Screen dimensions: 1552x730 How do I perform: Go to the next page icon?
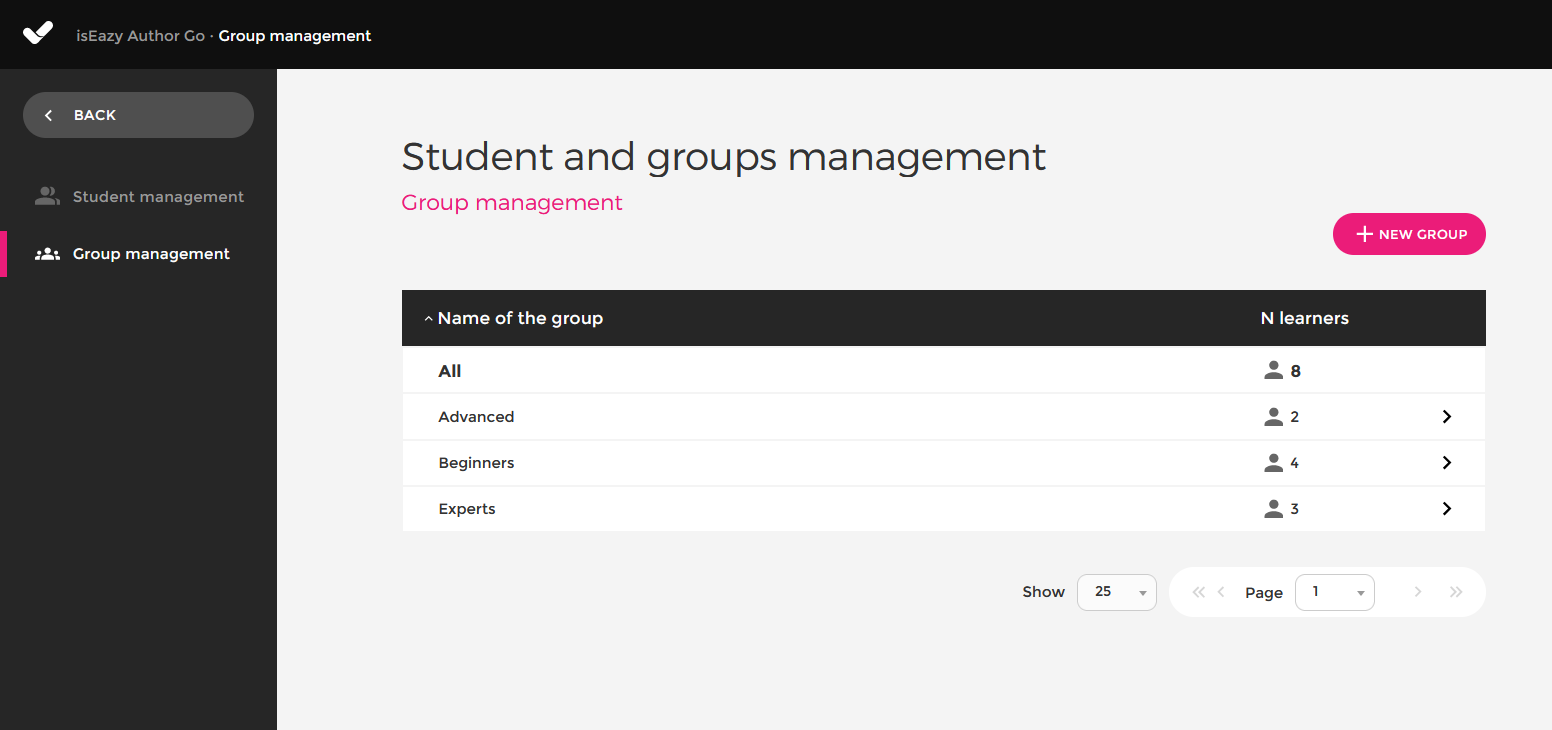point(1417,592)
